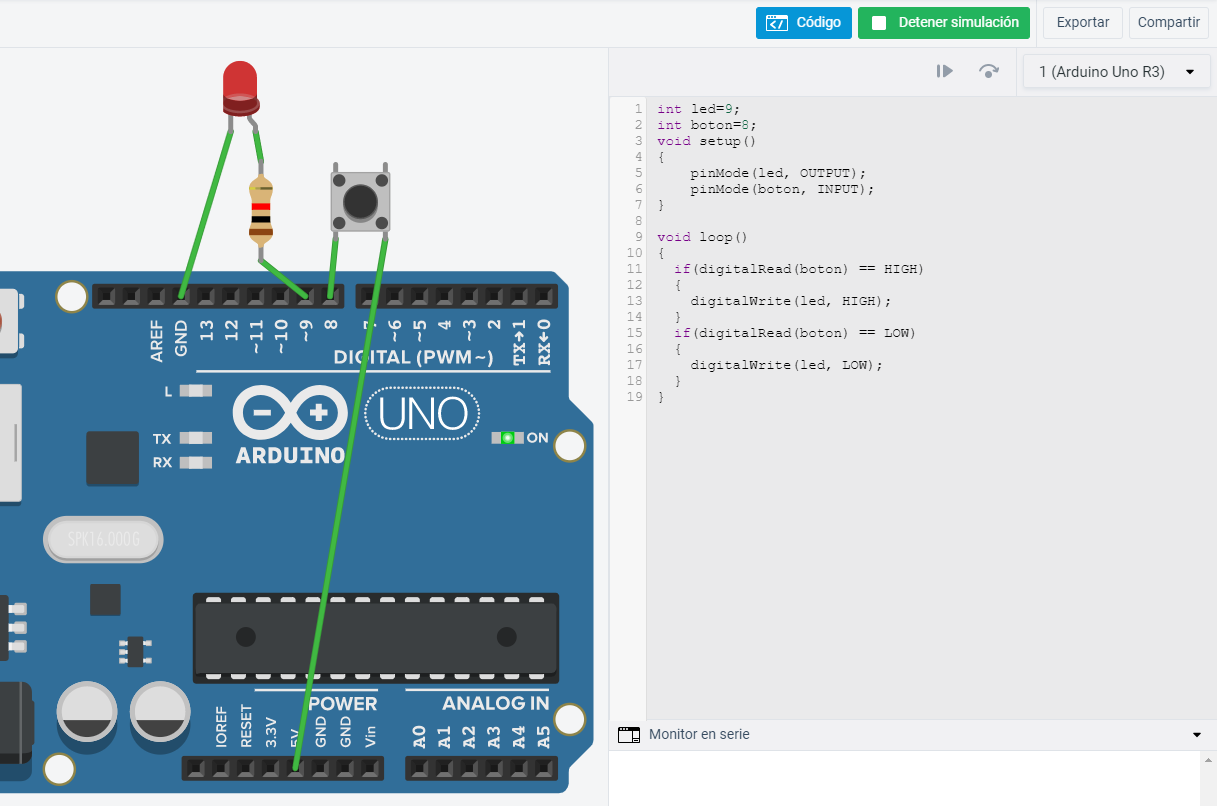
Task: Select the resistor component
Action: (261, 211)
